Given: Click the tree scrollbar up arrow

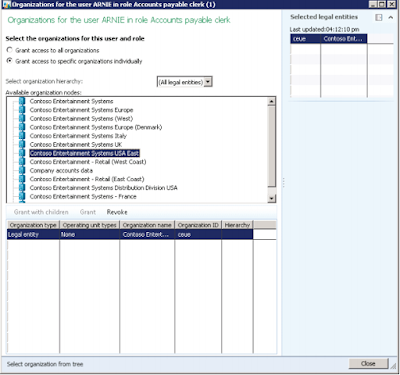Looking at the screenshot, I should click(272, 101).
